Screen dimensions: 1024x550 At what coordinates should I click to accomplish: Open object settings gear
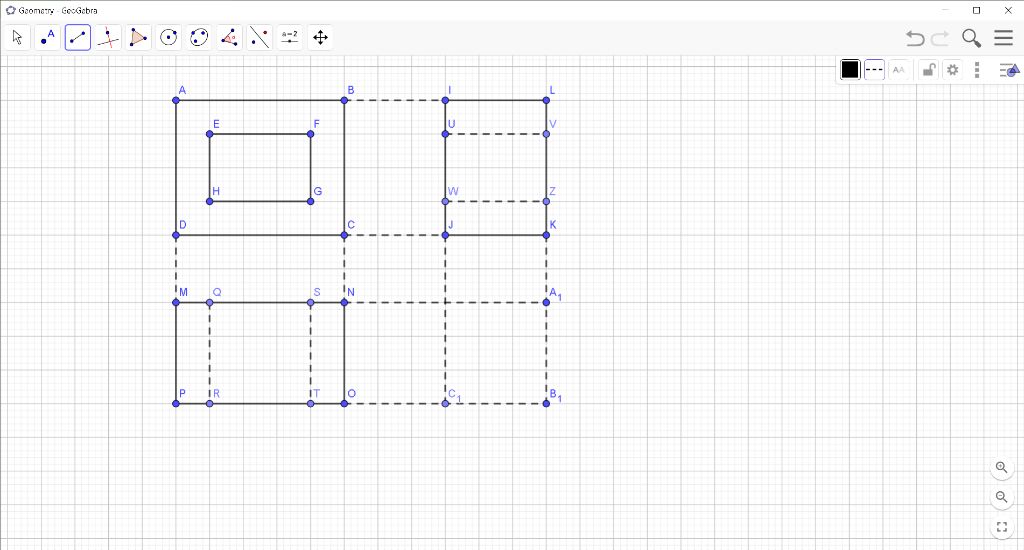(953, 69)
